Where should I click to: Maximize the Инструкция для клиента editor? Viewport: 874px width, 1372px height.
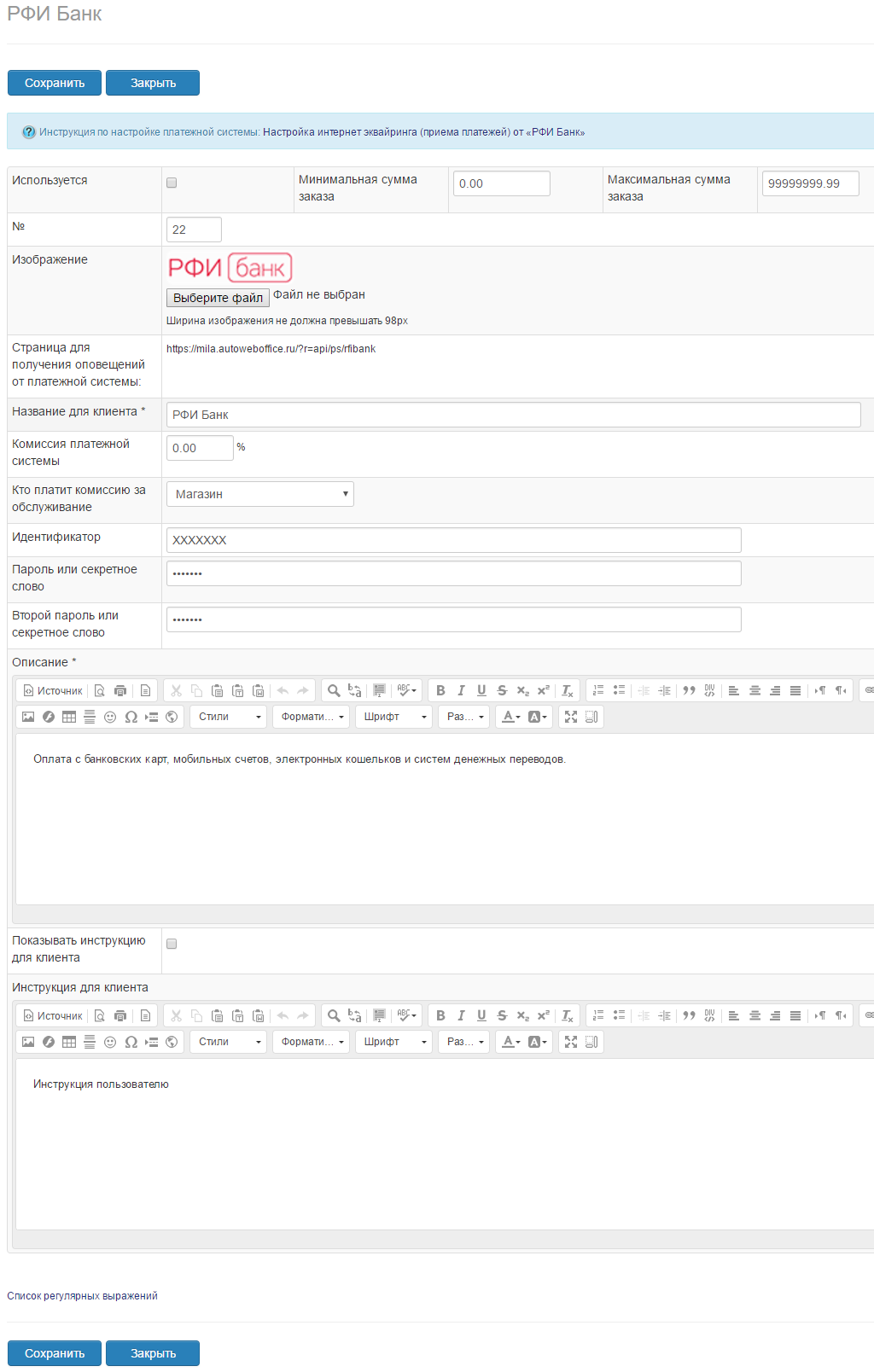pyautogui.click(x=571, y=1042)
